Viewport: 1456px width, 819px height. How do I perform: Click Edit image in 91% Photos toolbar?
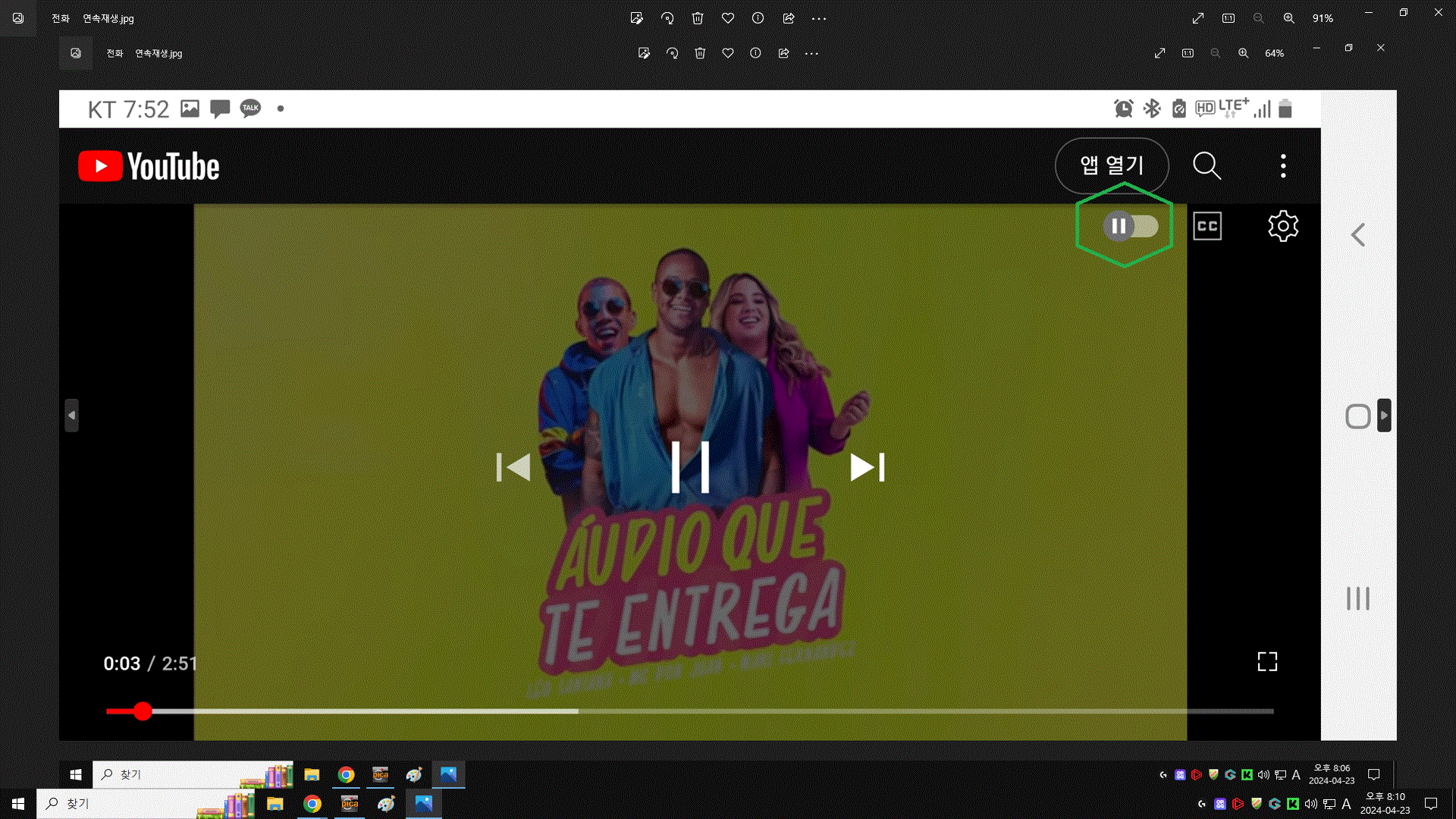(x=637, y=18)
